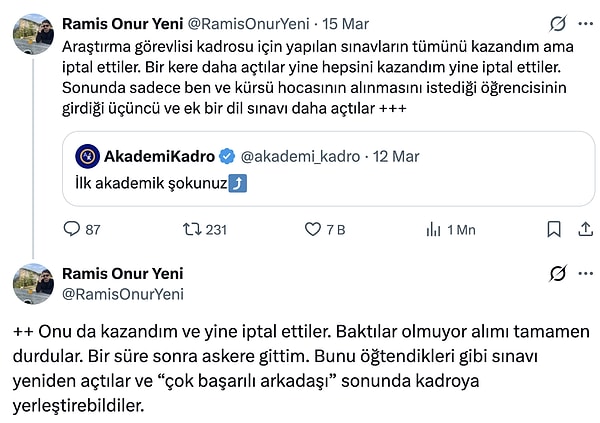Click the @RamisOnurYeni handle on second tweet
This screenshot has width=600, height=423.
[x=123, y=294]
